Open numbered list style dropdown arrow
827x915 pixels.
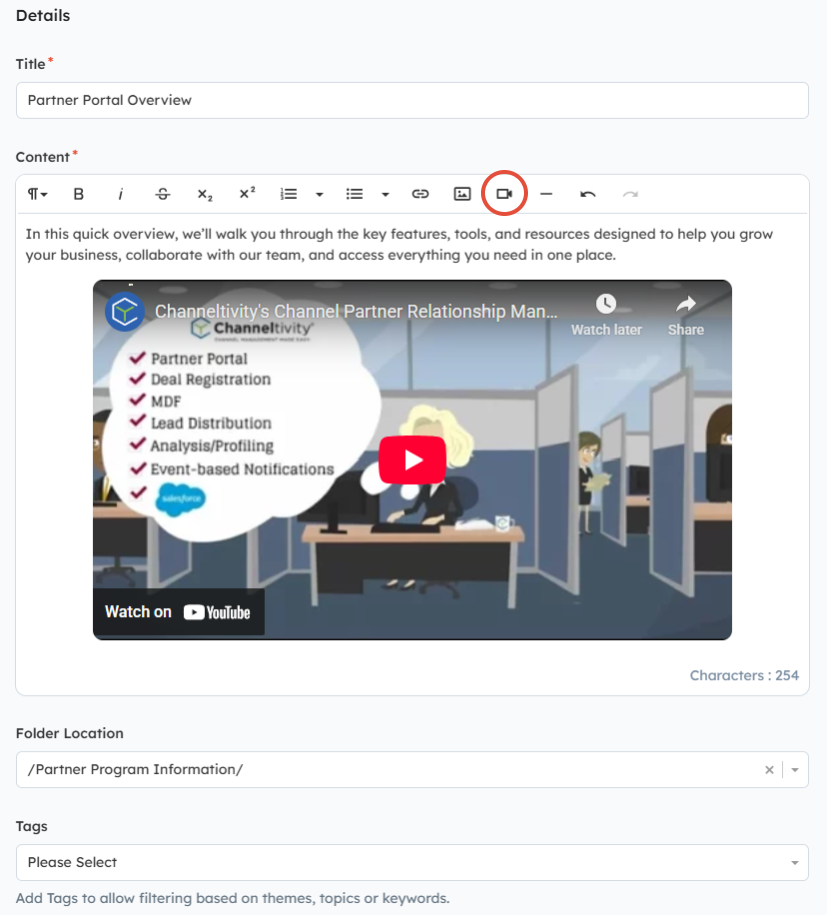319,194
